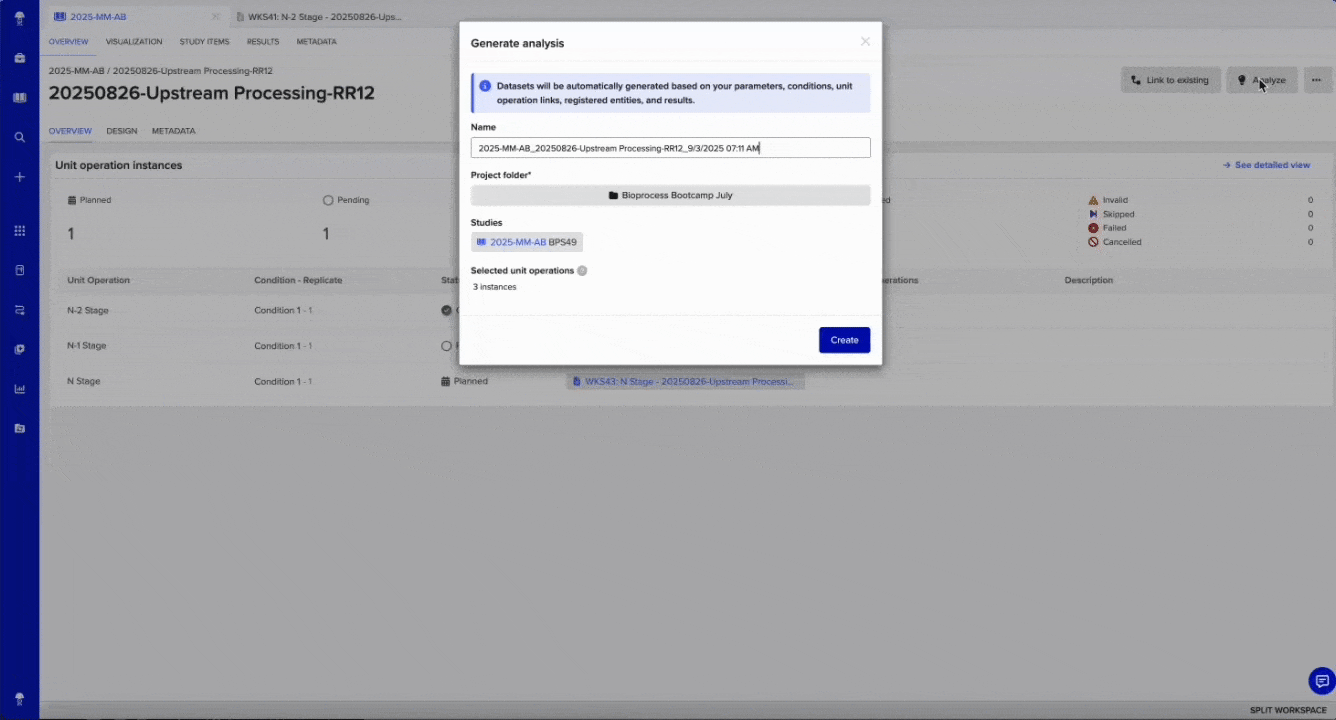Viewport: 1336px width, 720px height.
Task: Switch to the Visualization tab
Action: [x=134, y=42]
